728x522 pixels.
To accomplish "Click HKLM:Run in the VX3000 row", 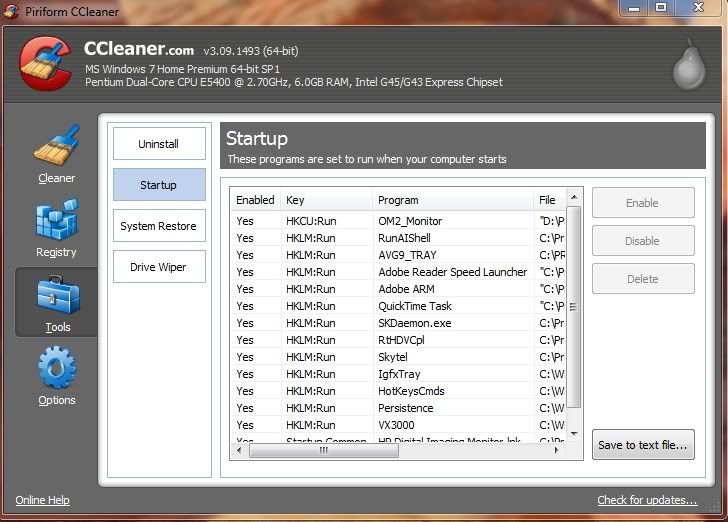I will pos(311,425).
